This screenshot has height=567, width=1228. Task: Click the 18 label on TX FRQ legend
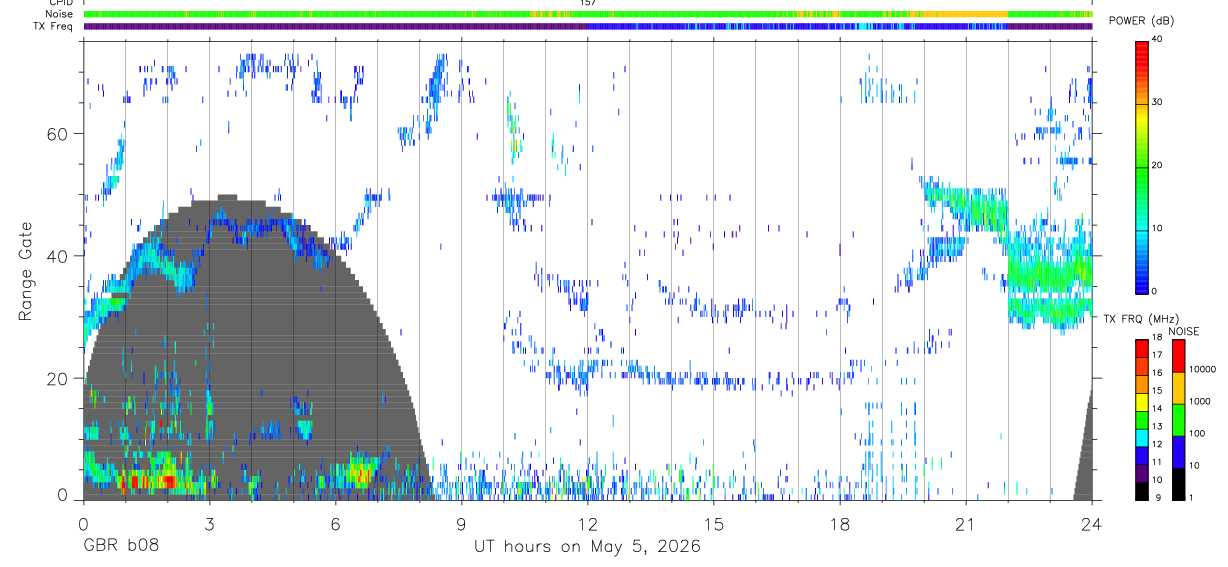(x=1157, y=338)
